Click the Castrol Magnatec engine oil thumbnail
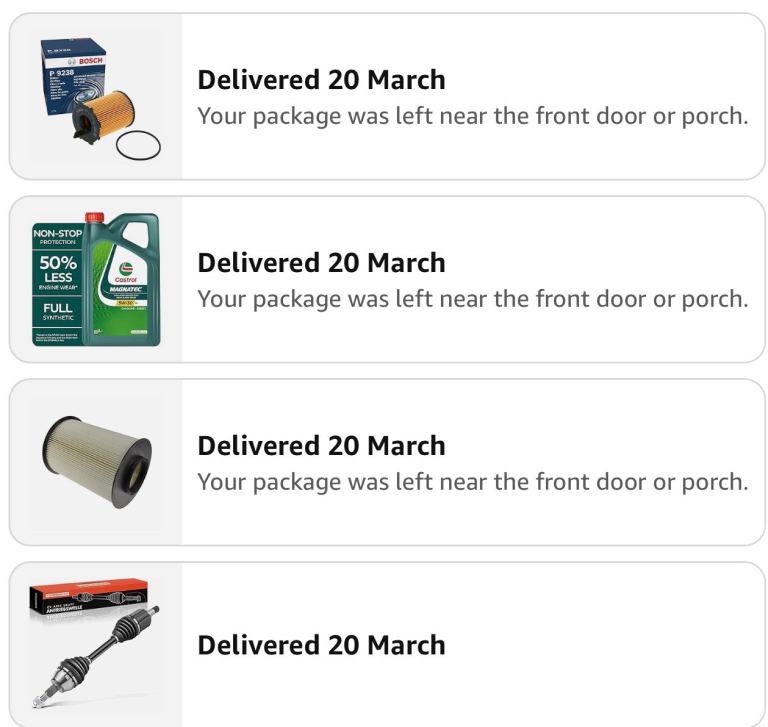The height and width of the screenshot is (727, 768). coord(96,279)
